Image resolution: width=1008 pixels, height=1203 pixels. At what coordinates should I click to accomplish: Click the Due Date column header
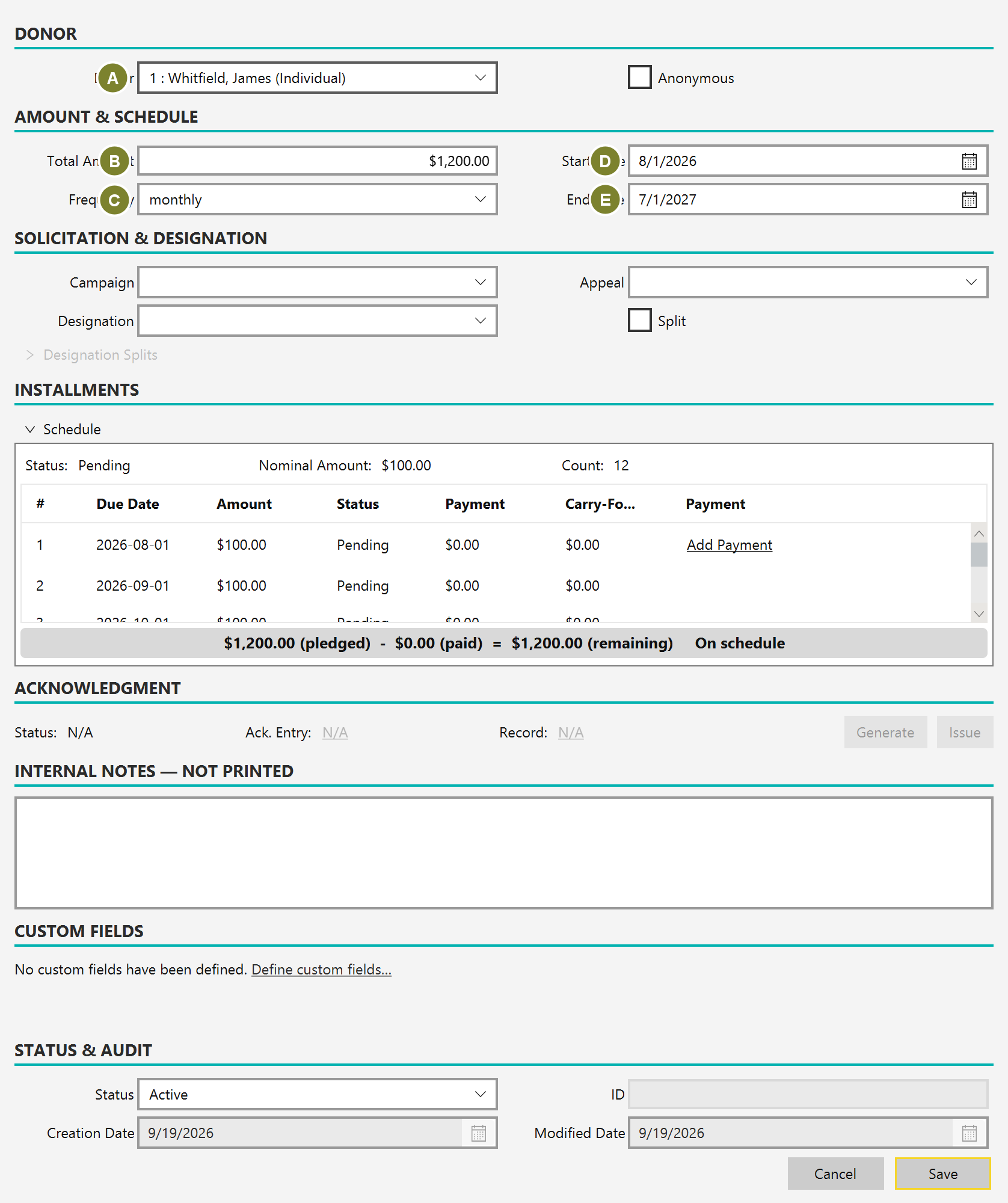128,504
